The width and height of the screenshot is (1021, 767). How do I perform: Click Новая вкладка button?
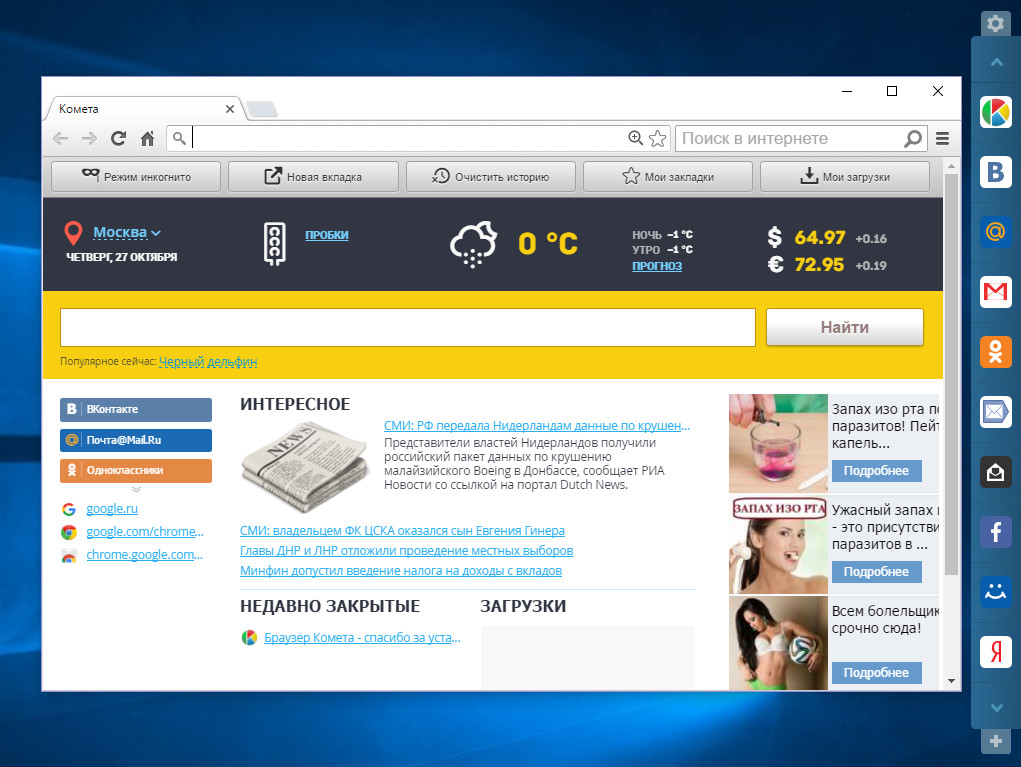pos(313,176)
